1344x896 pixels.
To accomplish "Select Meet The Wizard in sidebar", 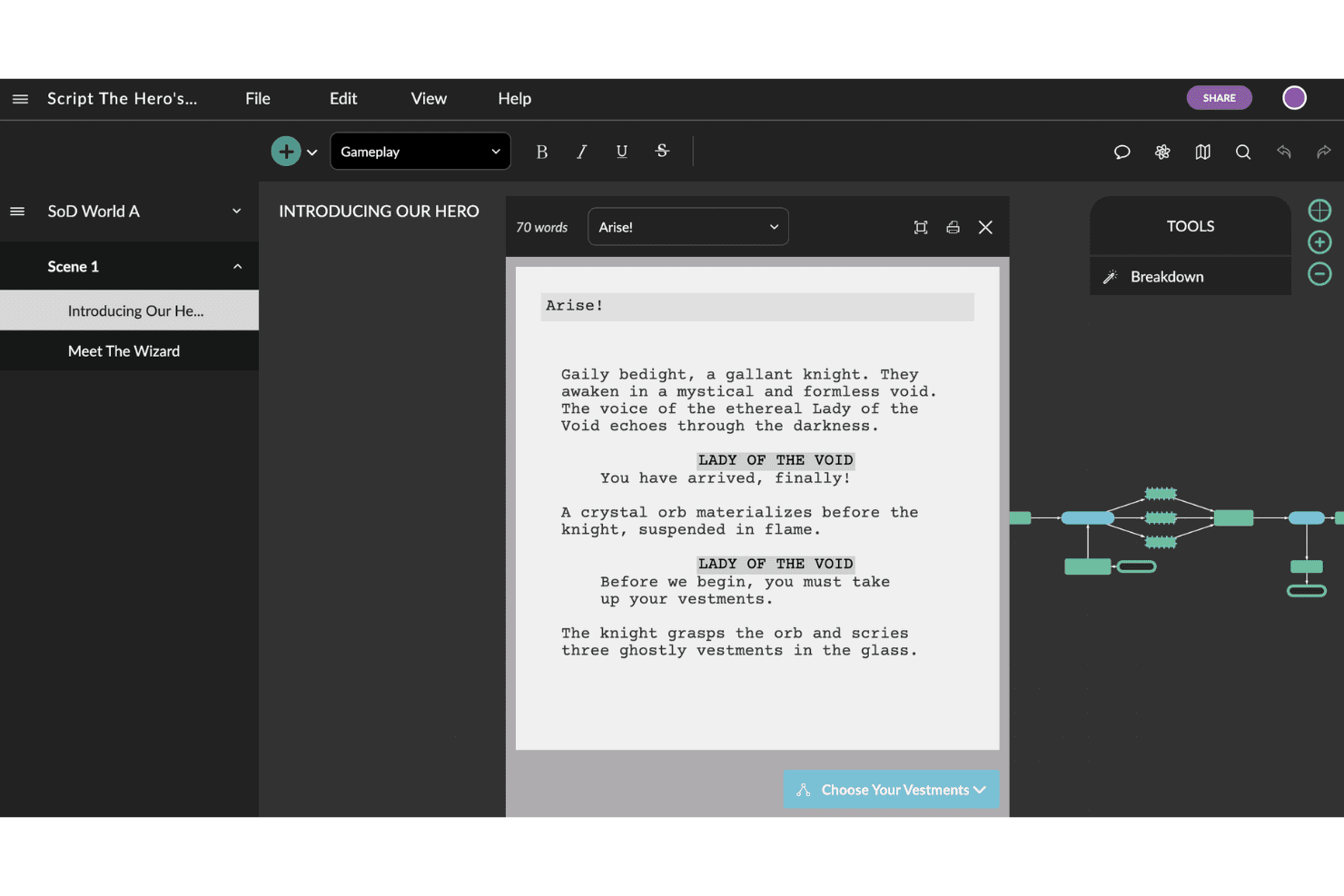I will pyautogui.click(x=129, y=351).
